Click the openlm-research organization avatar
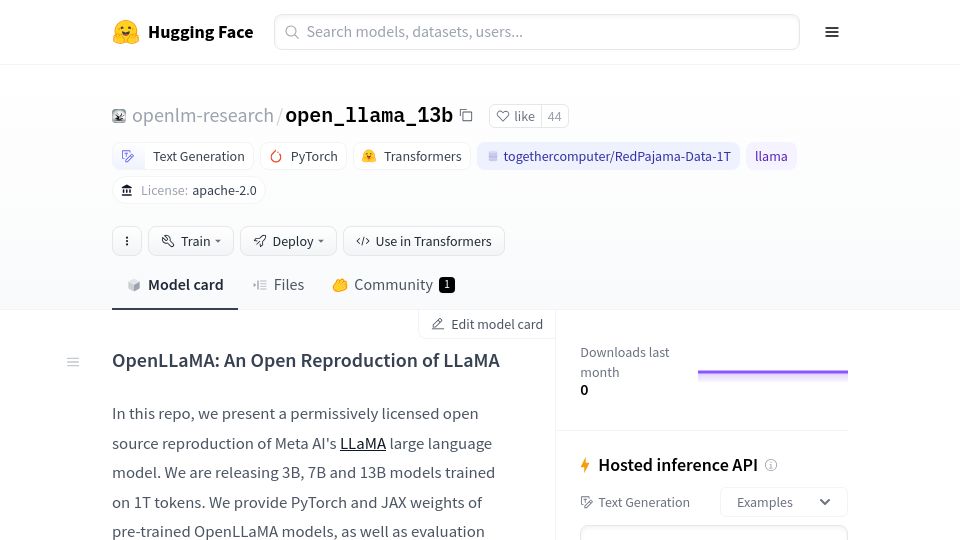The image size is (960, 540). (119, 116)
